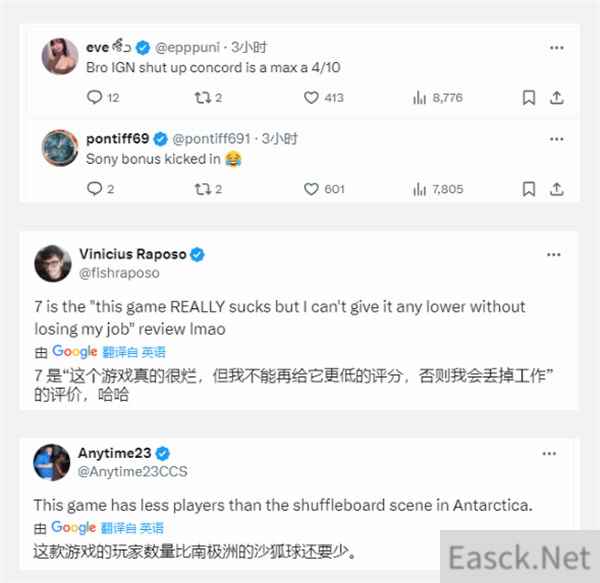
Task: Retweet pontiff69's tweet
Action: 208,189
